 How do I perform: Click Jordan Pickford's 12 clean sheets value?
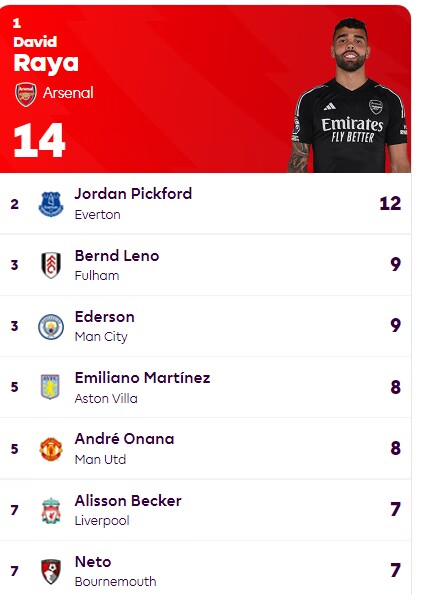(x=390, y=204)
